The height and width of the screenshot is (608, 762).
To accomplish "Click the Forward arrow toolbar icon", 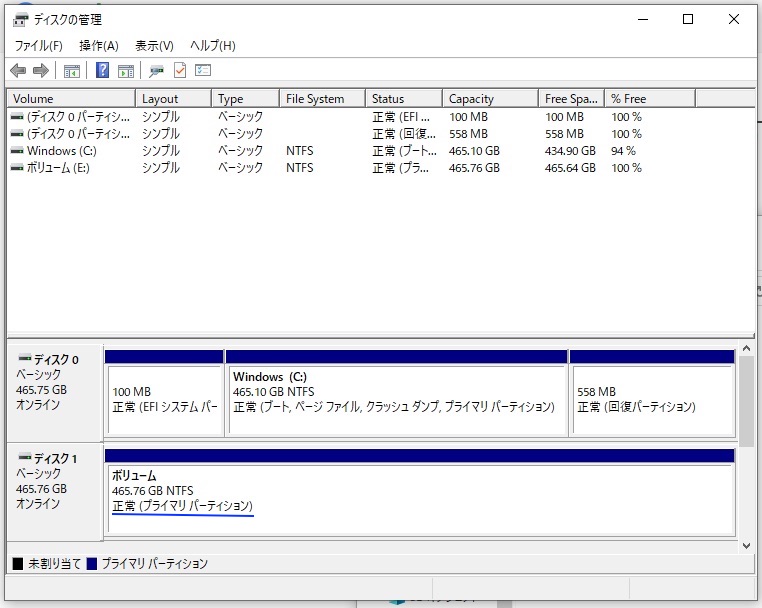I will 41,70.
